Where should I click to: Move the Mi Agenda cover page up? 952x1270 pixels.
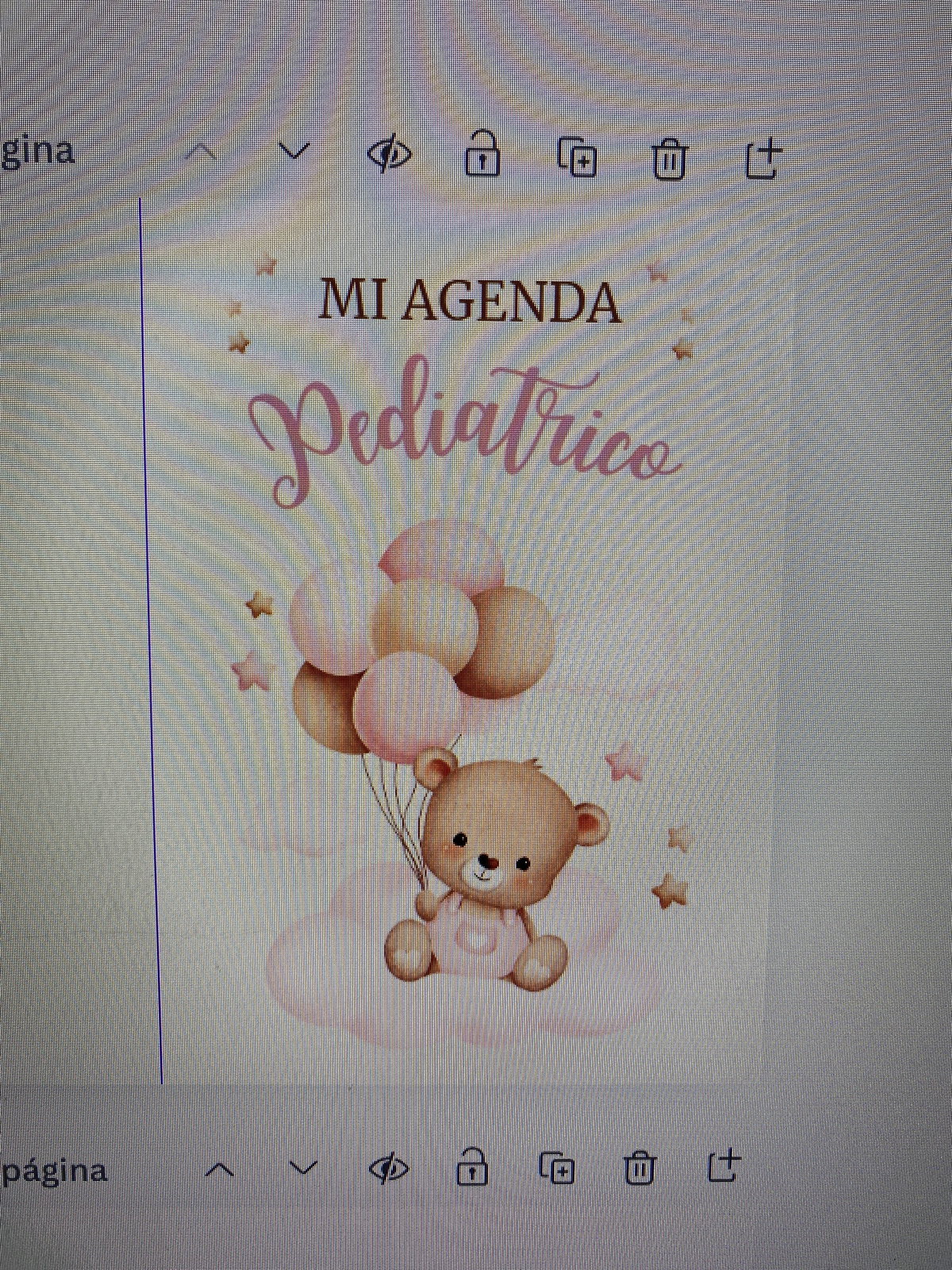tap(202, 151)
